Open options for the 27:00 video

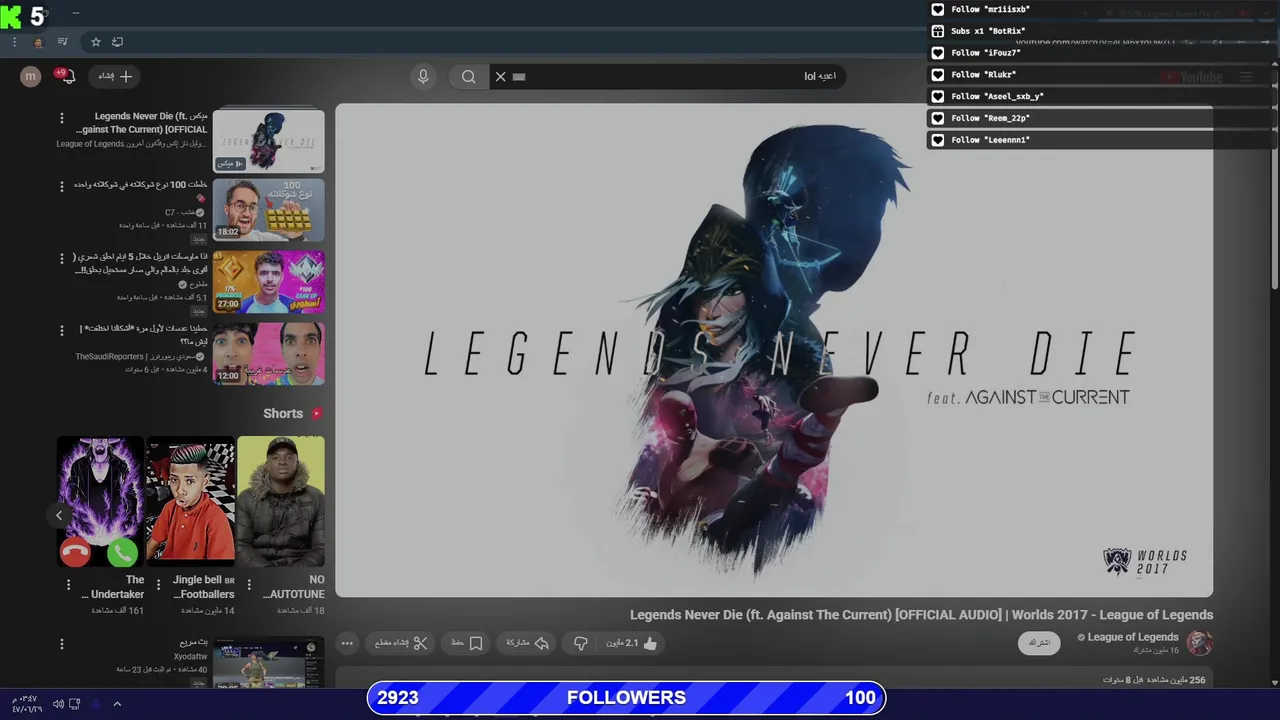[62, 259]
